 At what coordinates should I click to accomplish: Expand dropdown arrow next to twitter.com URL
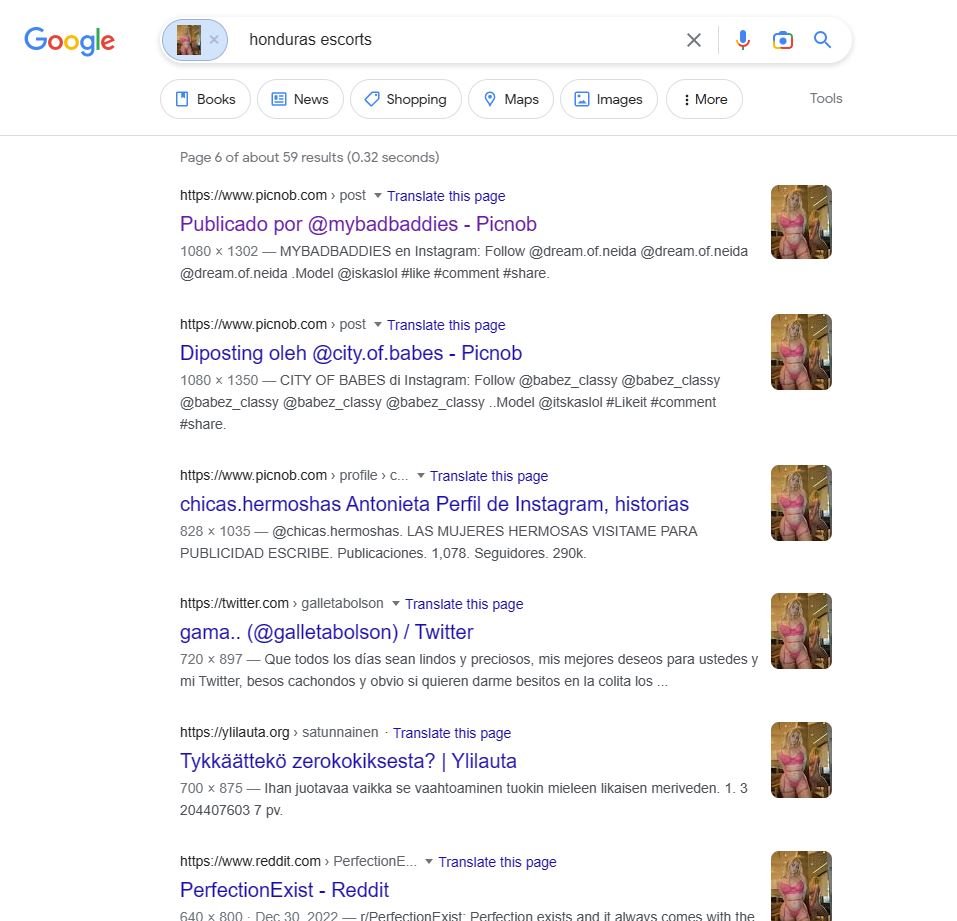coord(395,604)
